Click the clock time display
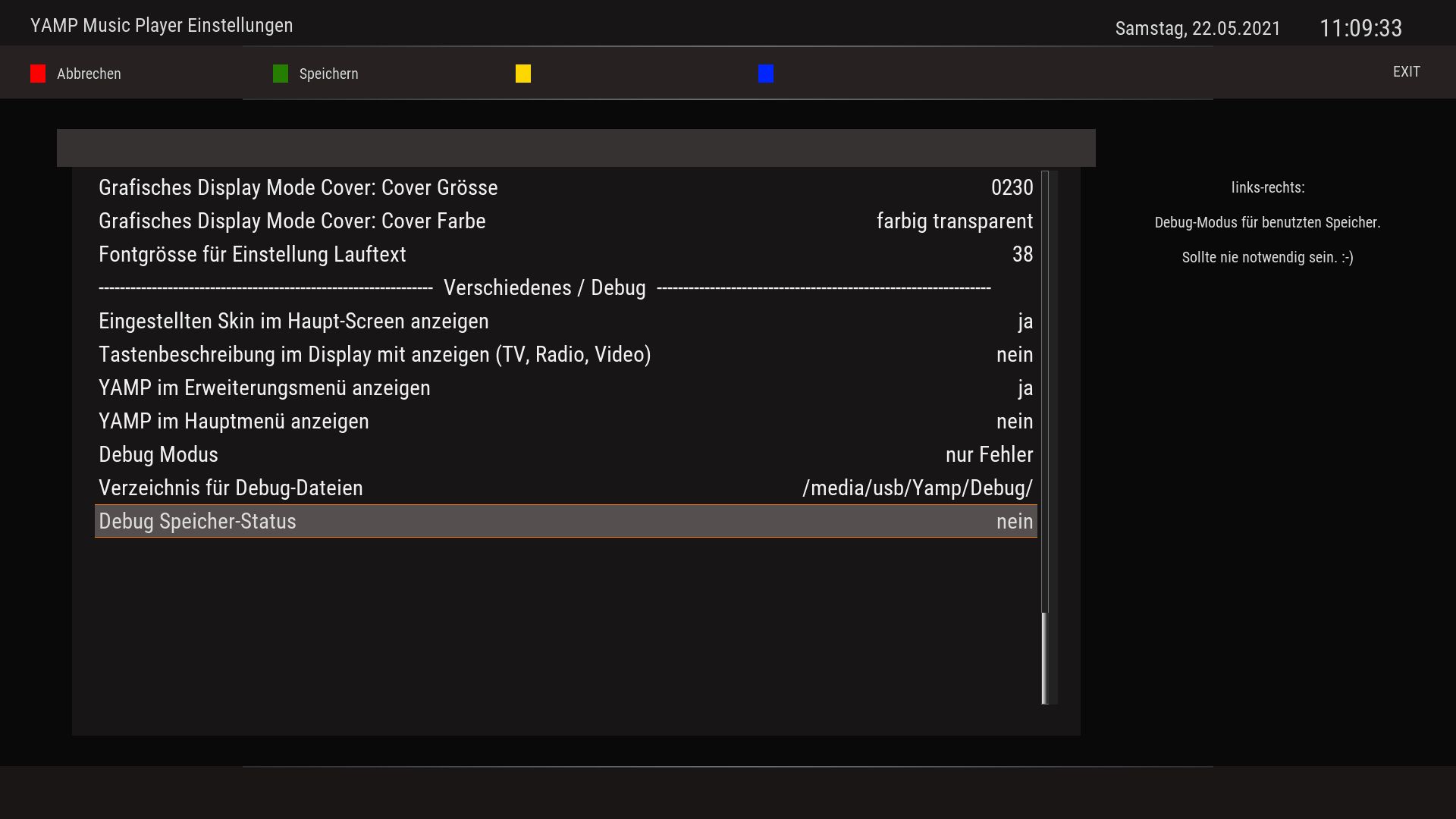Viewport: 1456px width, 819px height. click(1360, 29)
